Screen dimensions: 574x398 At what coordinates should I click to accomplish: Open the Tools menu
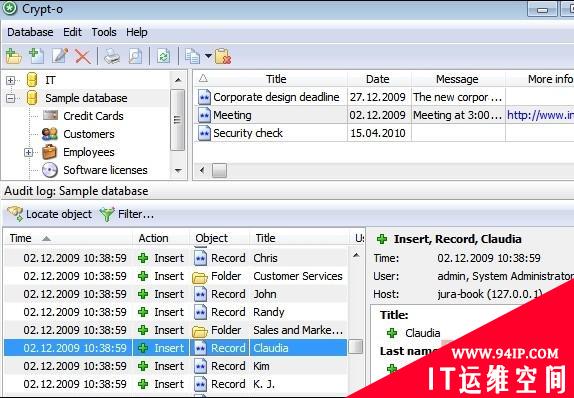pyautogui.click(x=104, y=32)
